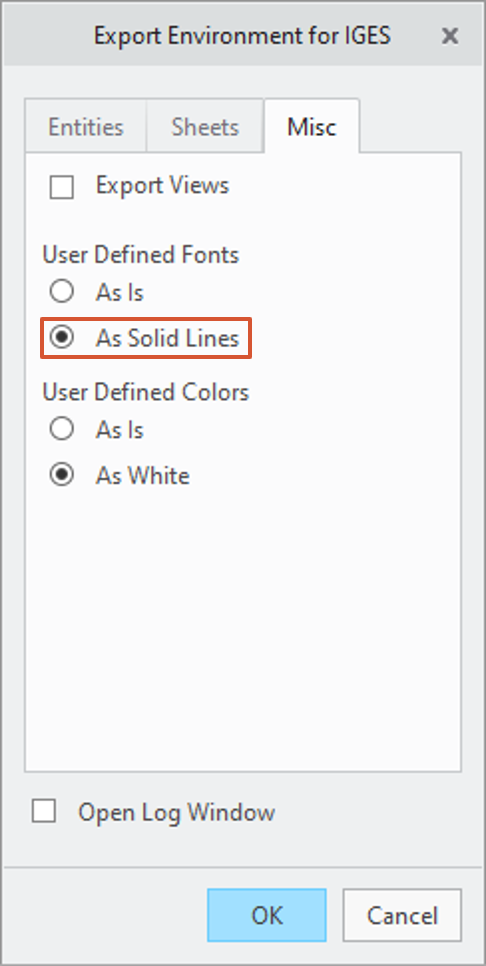Tick the Open Log Window checkbox
This screenshot has width=486, height=966.
point(44,811)
